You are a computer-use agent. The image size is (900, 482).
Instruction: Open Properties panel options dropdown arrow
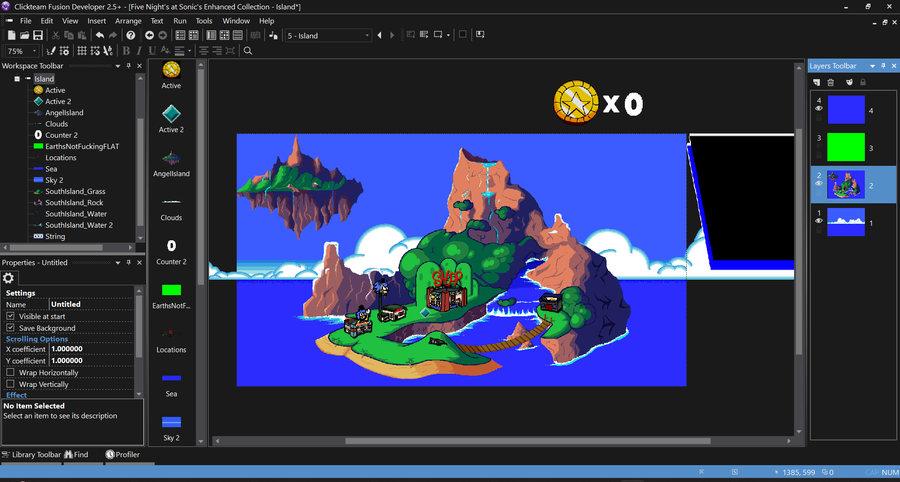(118, 262)
